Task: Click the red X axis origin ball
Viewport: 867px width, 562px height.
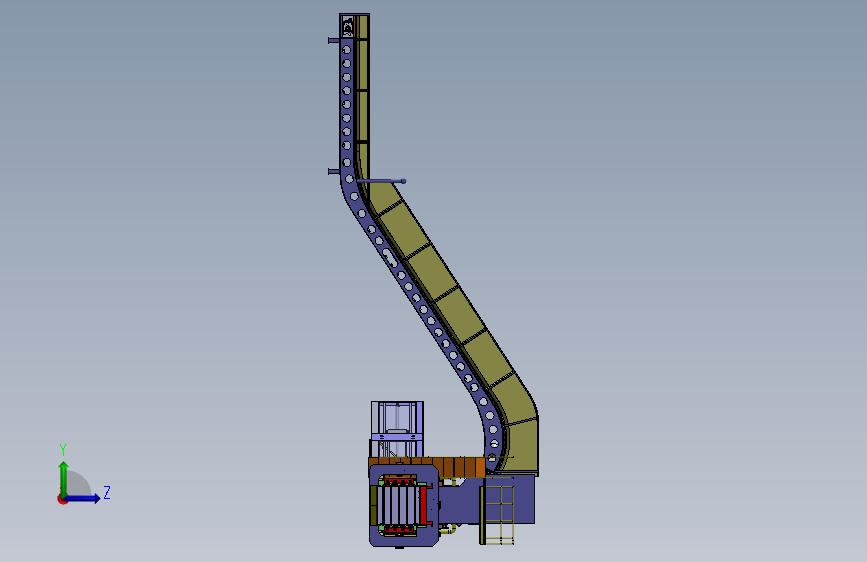Action: (x=62, y=499)
